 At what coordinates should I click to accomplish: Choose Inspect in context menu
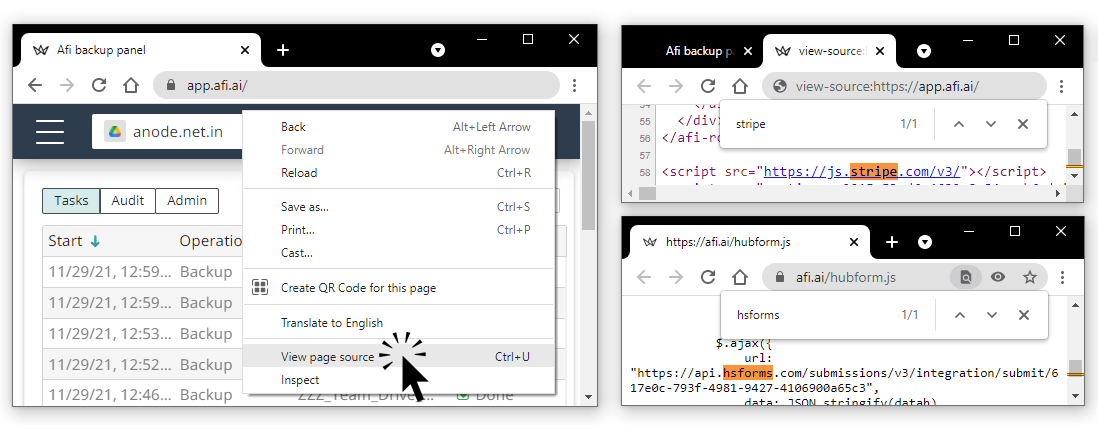click(x=399, y=380)
